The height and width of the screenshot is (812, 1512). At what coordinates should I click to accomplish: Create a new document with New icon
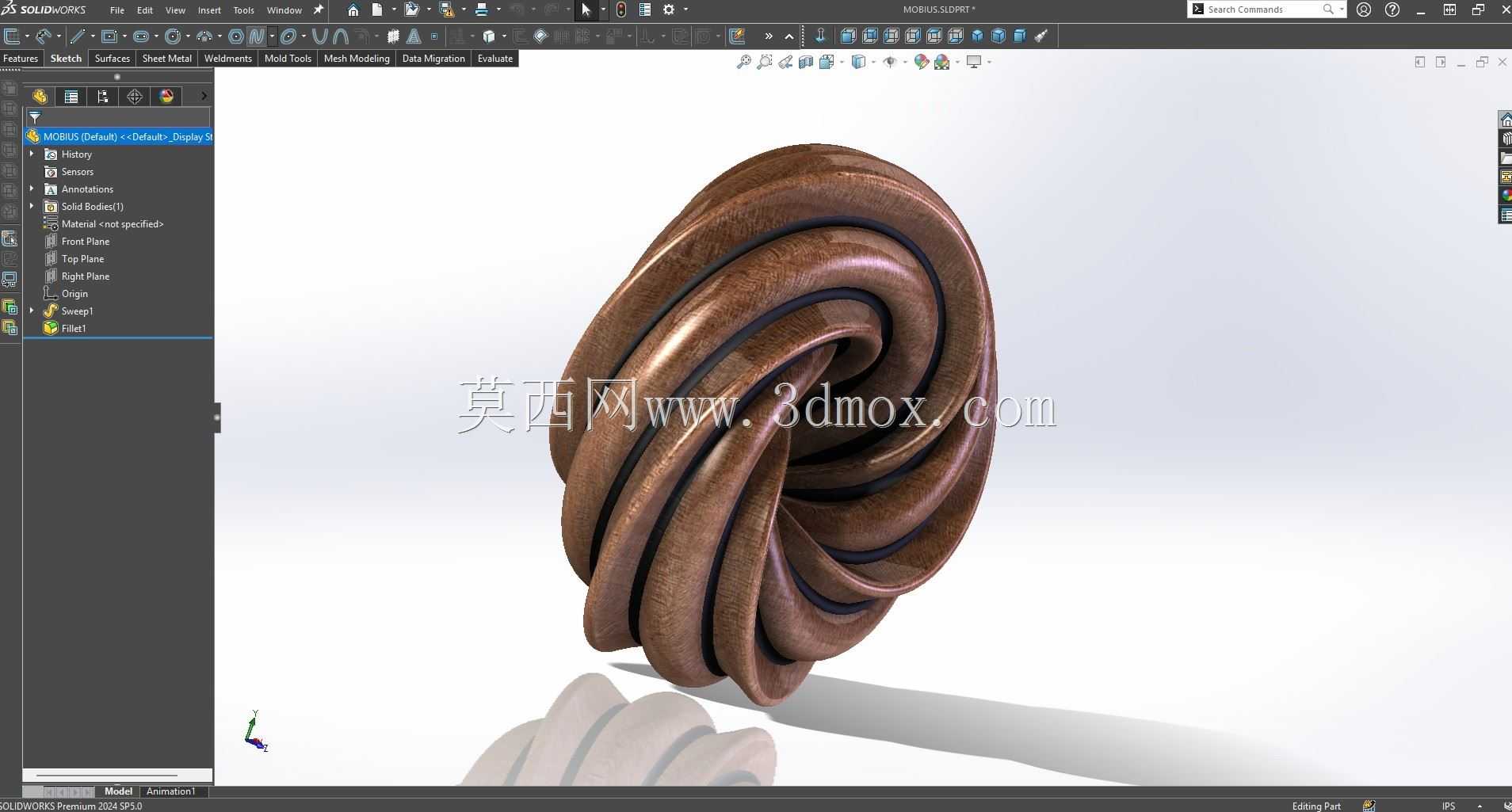[378, 10]
